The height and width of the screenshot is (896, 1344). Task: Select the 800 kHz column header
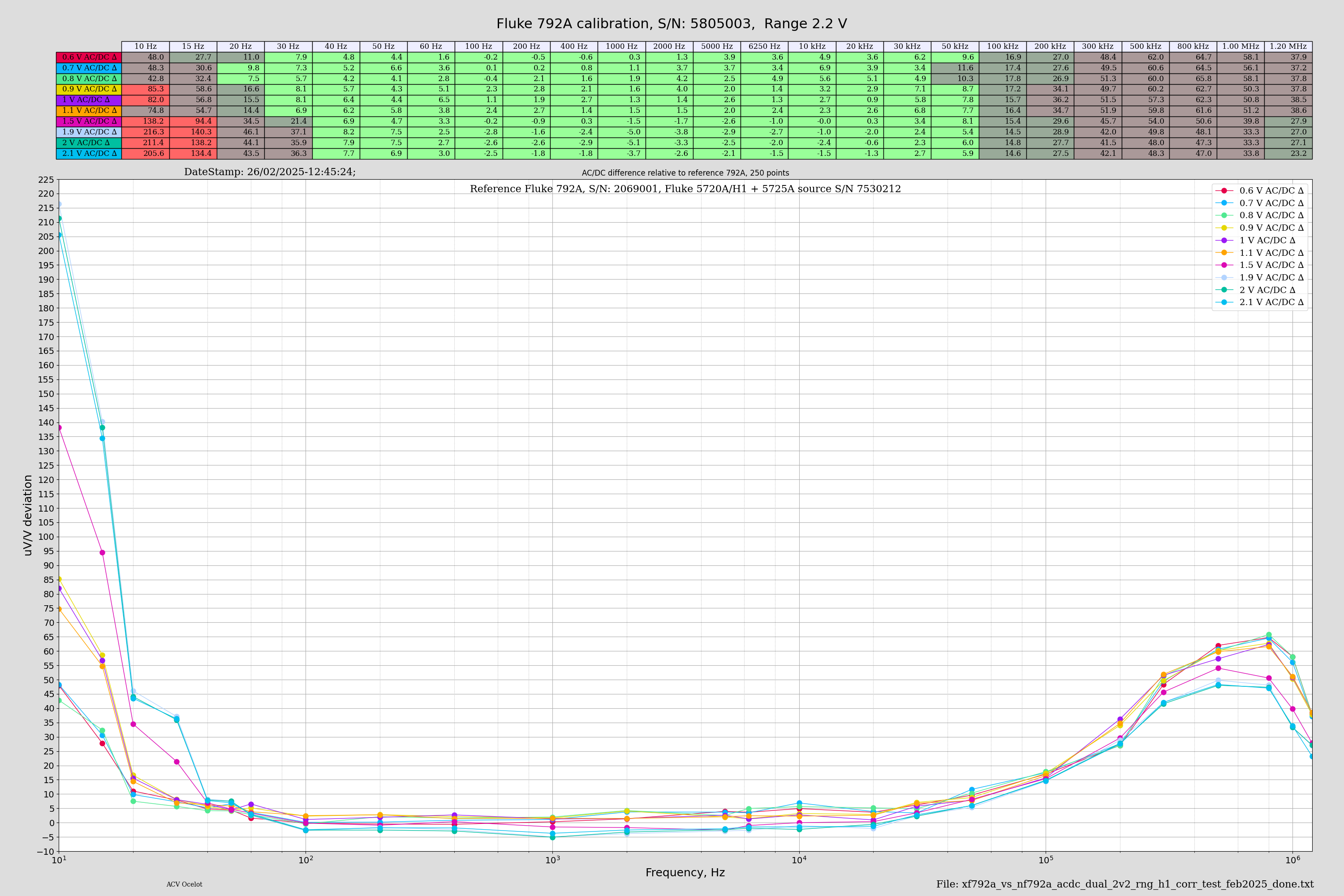click(x=1193, y=46)
